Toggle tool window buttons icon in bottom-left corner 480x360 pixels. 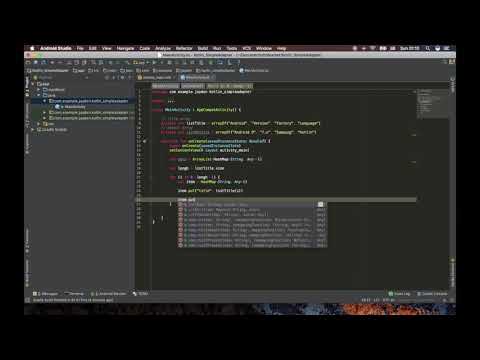click(27, 300)
